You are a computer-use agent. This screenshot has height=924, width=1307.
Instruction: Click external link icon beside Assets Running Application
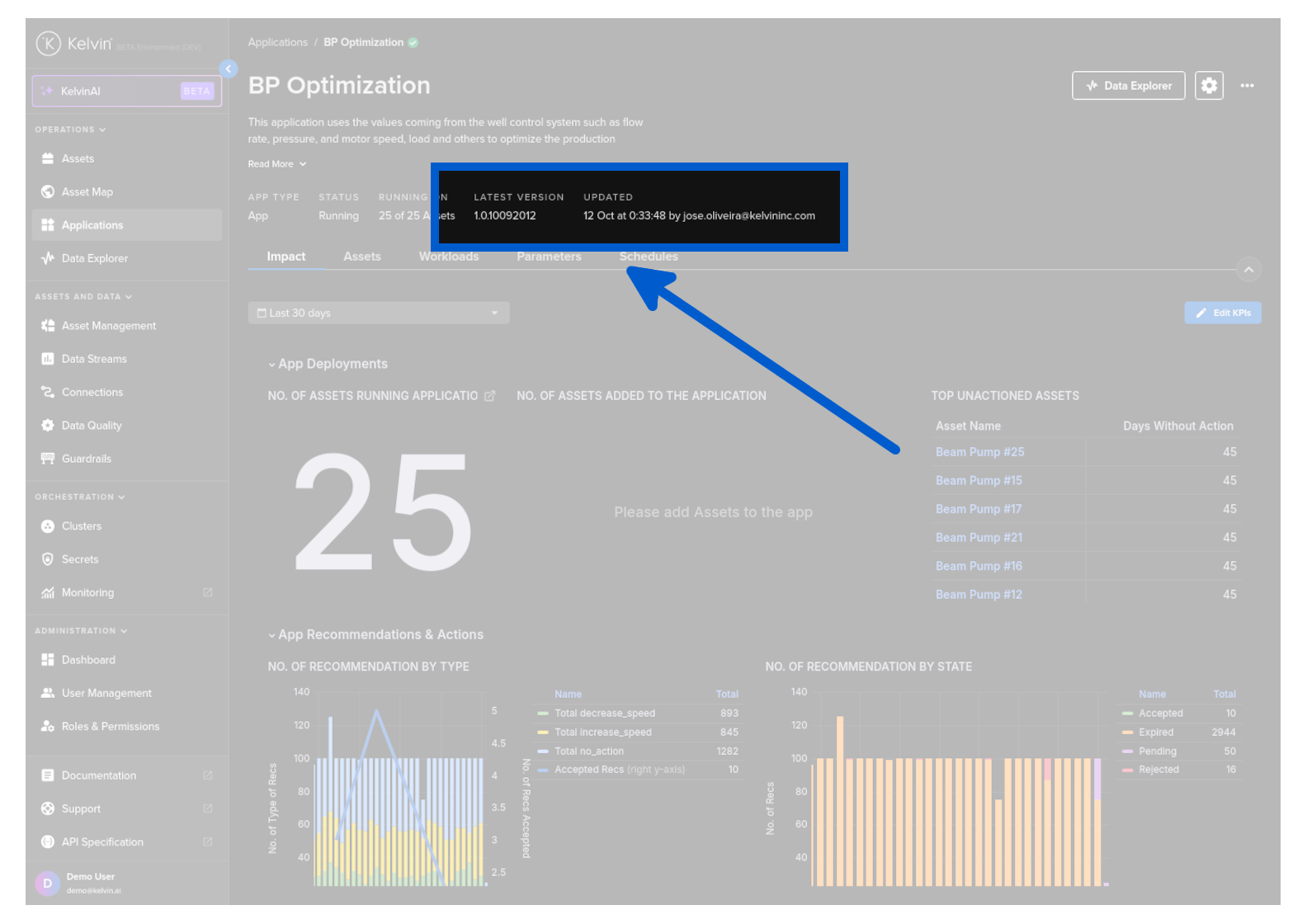click(x=489, y=396)
